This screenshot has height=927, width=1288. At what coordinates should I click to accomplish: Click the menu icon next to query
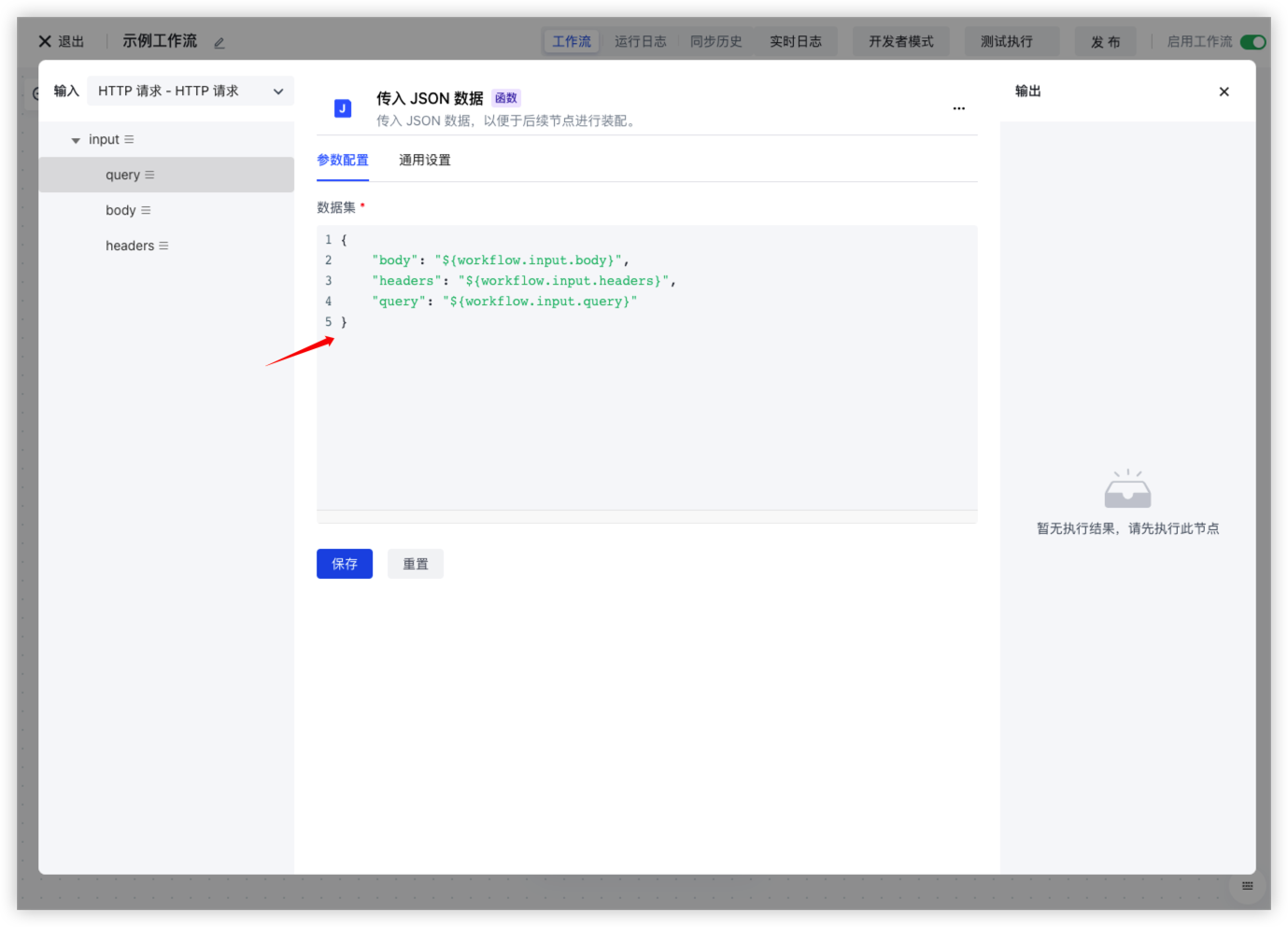click(150, 175)
